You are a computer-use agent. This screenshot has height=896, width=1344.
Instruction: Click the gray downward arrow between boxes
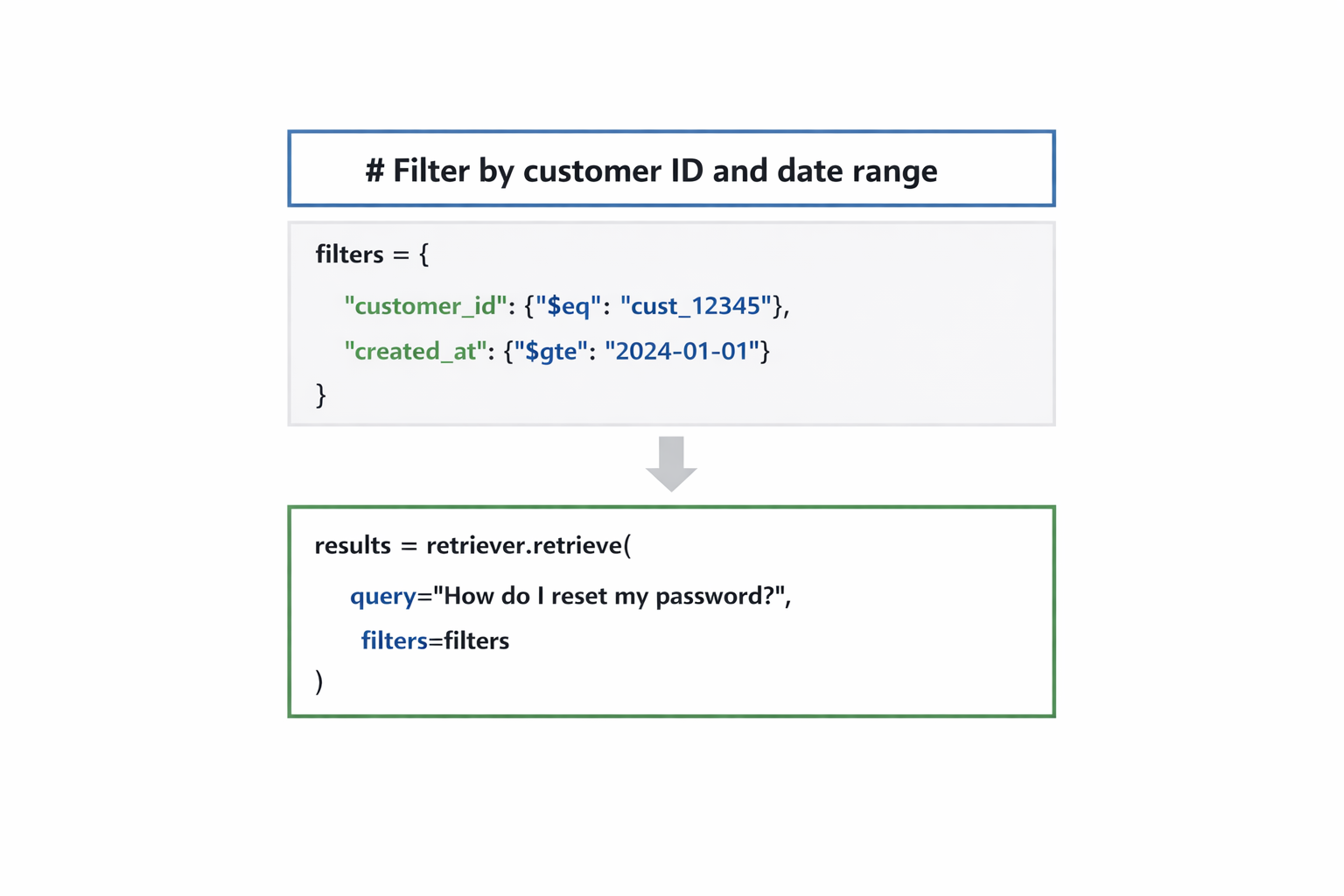(671, 464)
